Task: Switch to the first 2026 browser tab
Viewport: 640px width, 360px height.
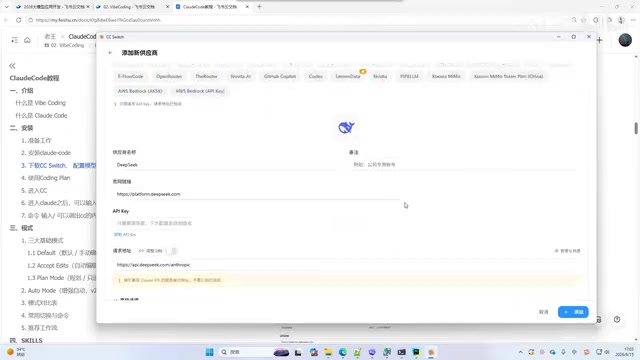Action: tap(53, 7)
